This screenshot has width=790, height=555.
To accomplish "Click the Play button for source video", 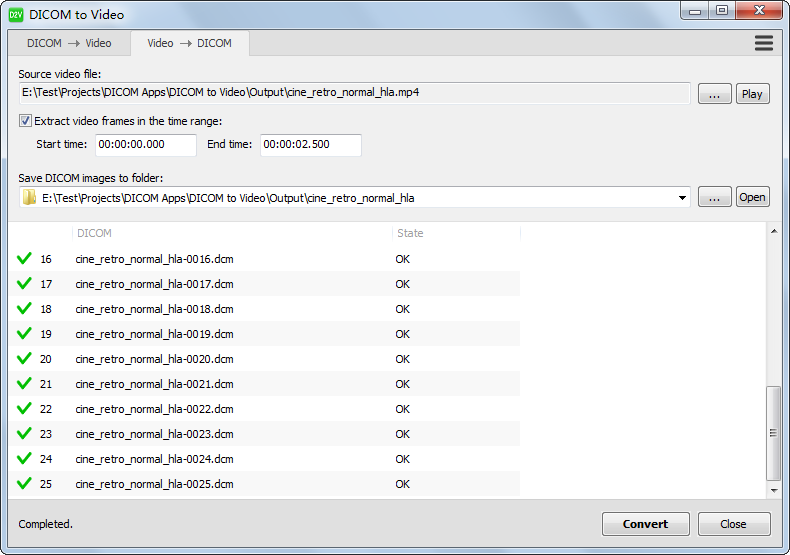I will (752, 94).
